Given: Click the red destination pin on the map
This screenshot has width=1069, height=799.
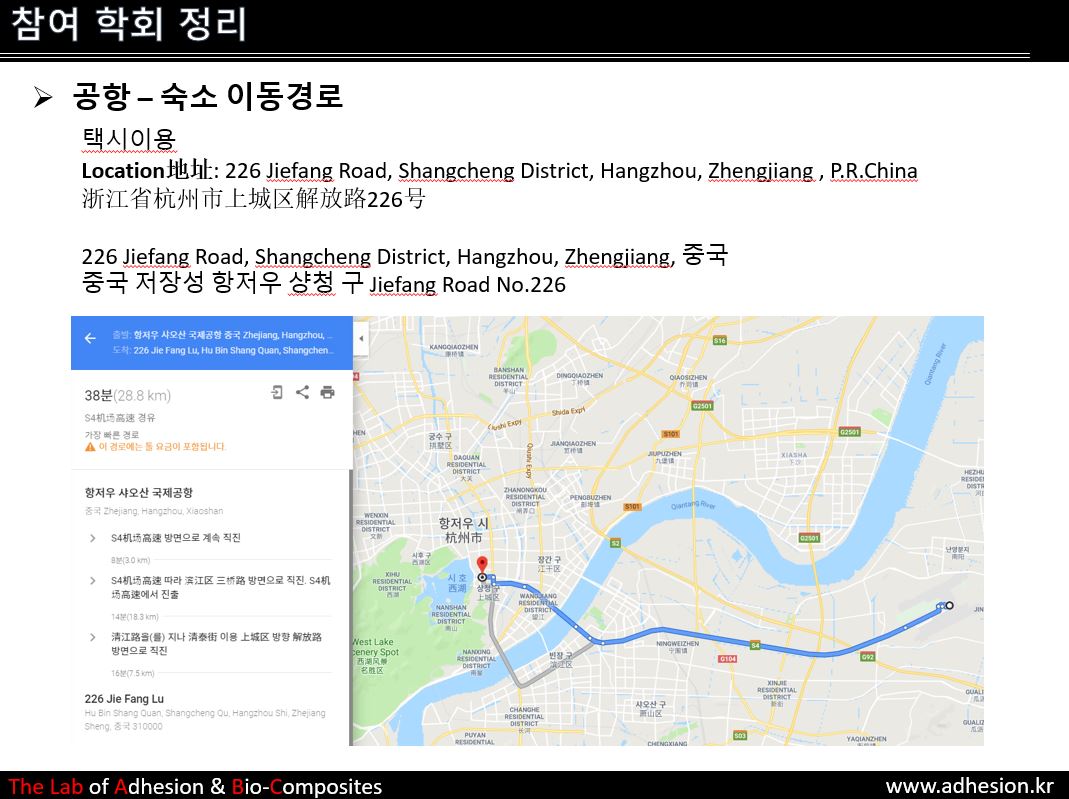Looking at the screenshot, I should 482,566.
